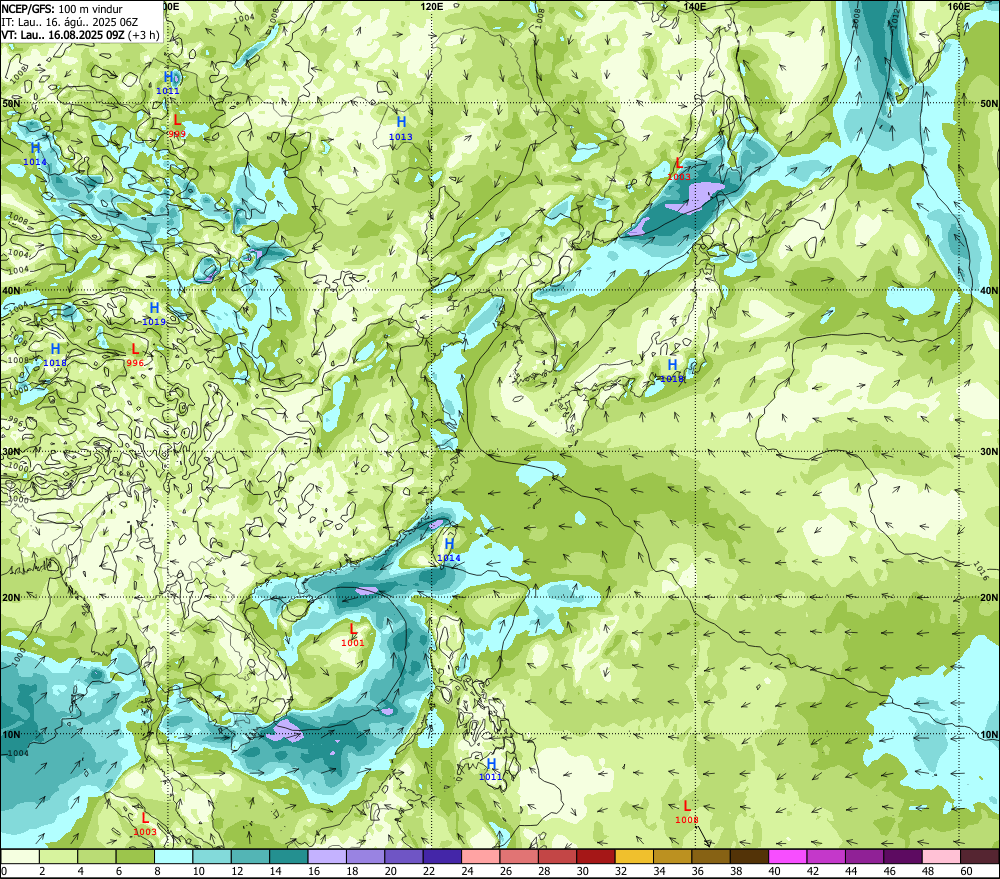This screenshot has width=1000, height=879.
Task: Select the VT valid time 16.08.2025 09Z
Action: pos(62,34)
